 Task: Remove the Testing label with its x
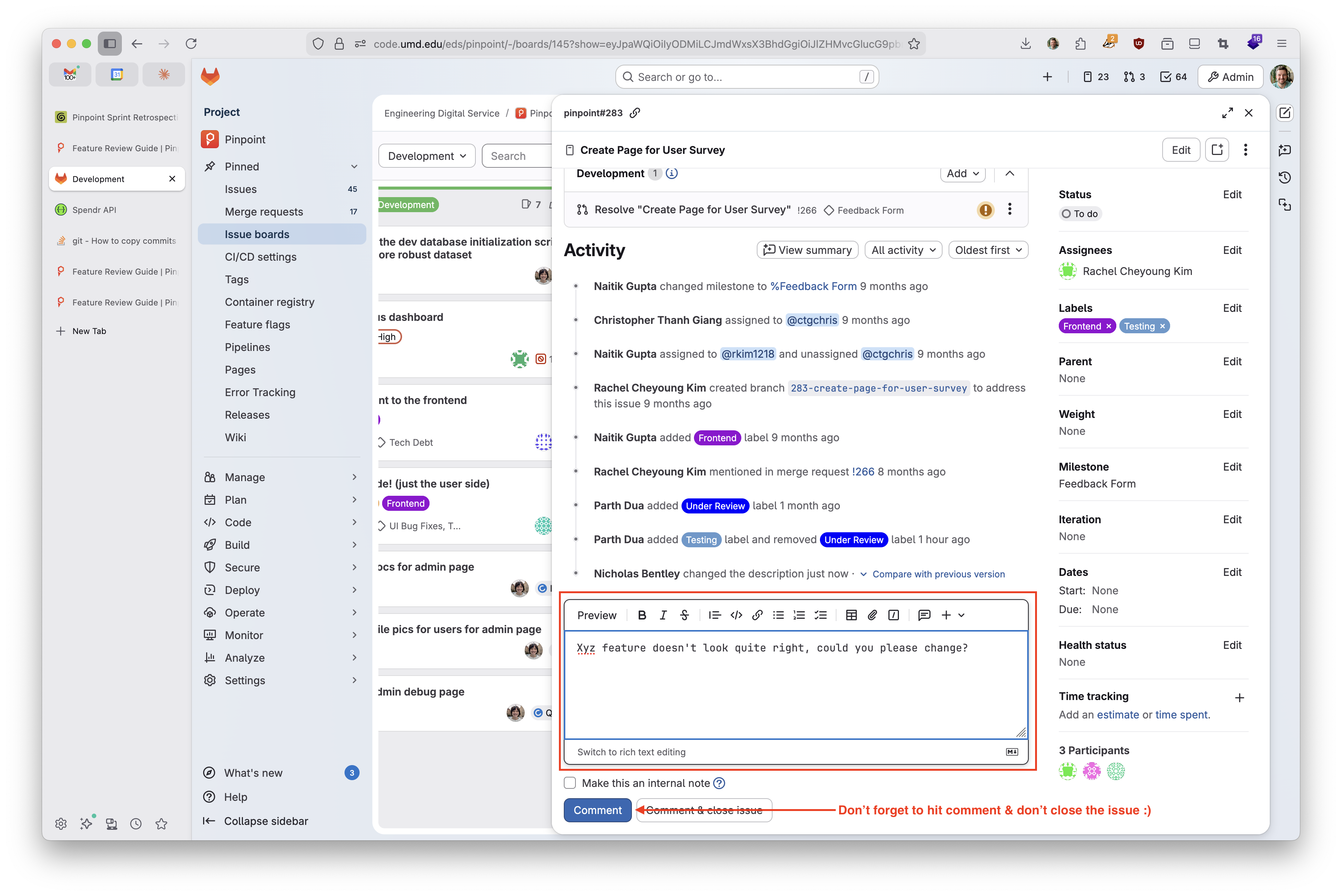1162,326
